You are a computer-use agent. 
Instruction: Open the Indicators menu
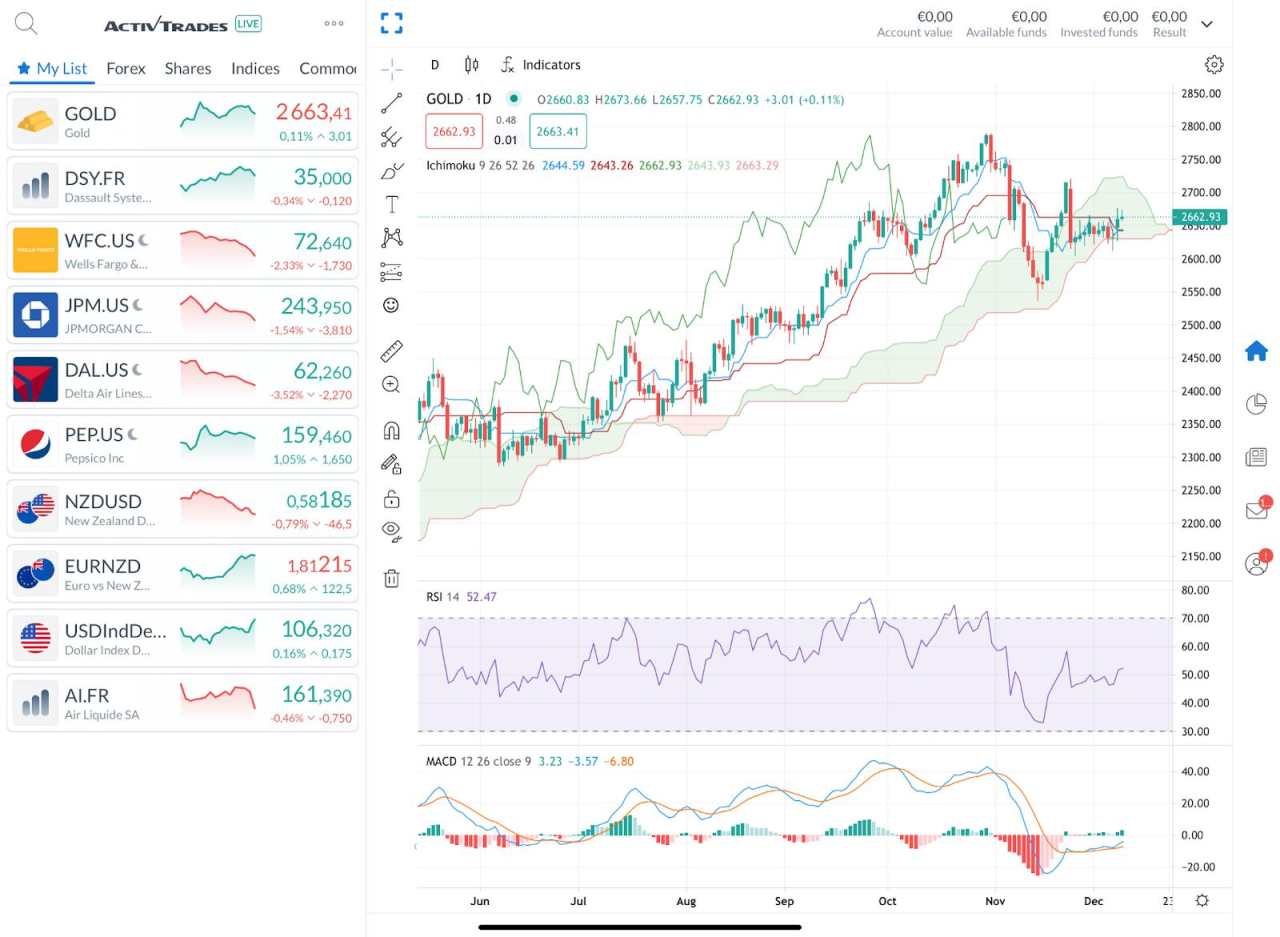click(541, 65)
